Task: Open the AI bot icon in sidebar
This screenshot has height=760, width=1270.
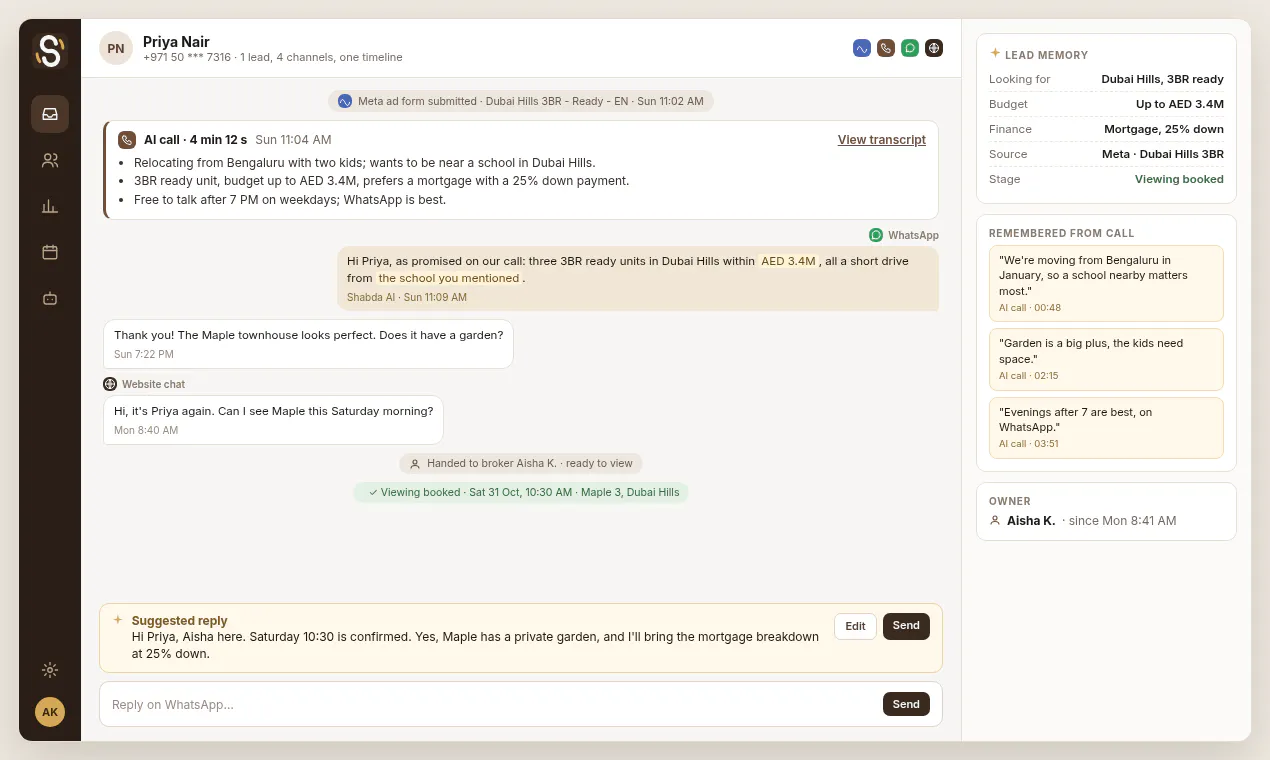Action: pyautogui.click(x=50, y=298)
